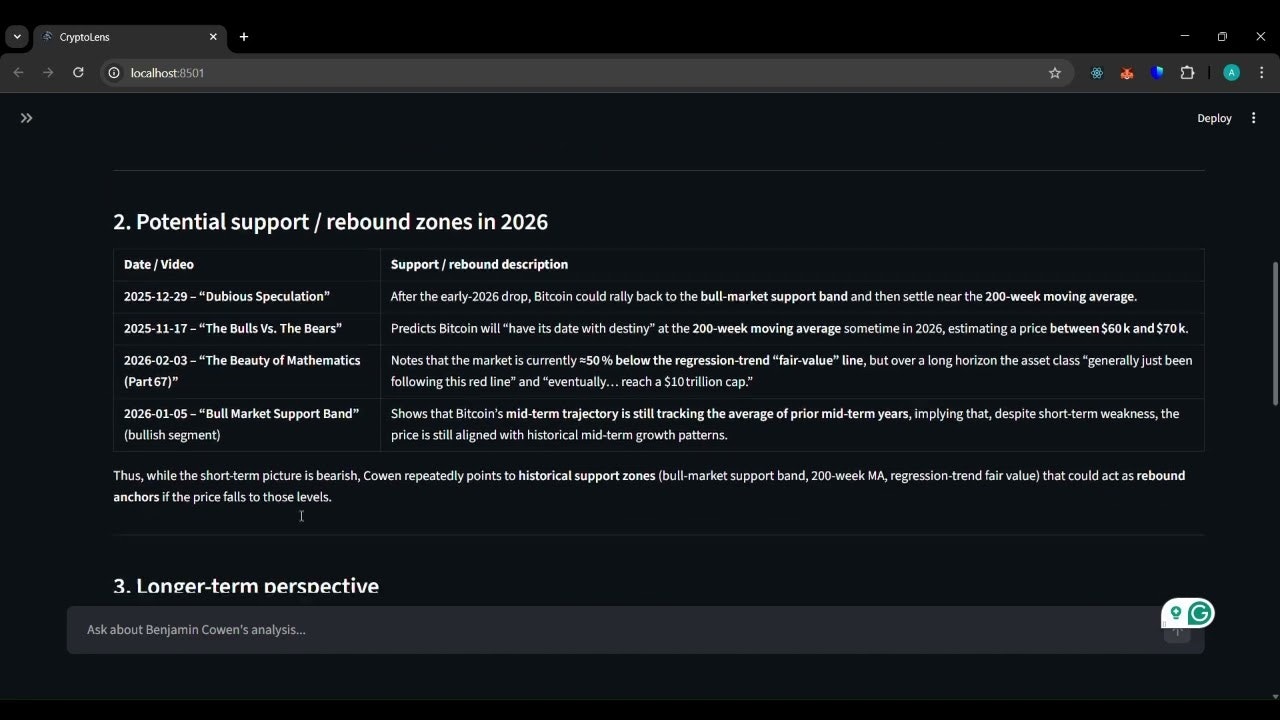Bookmark this page with star icon
This screenshot has height=720, width=1280.
pyautogui.click(x=1054, y=73)
